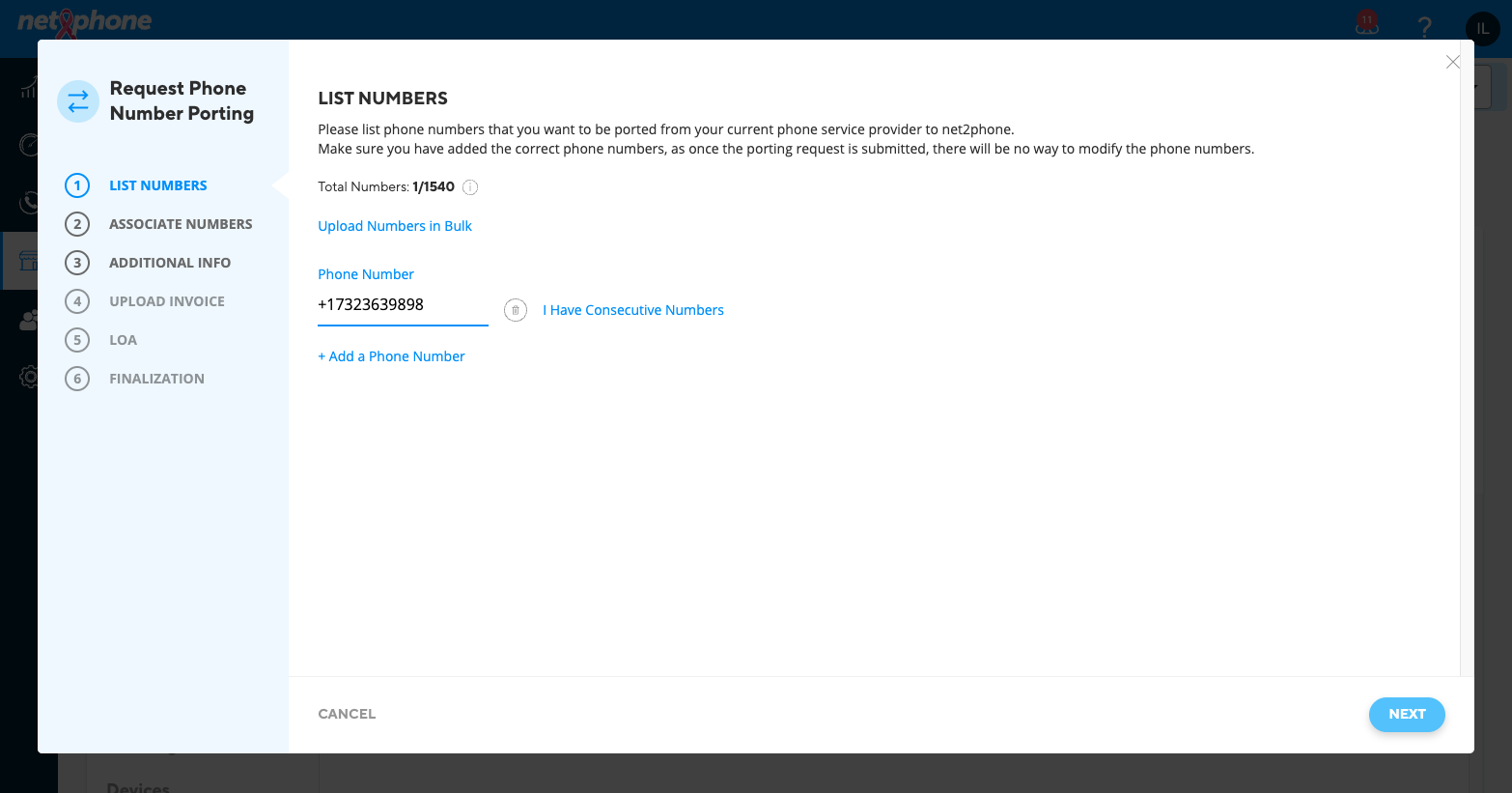Open the notifications icon with the red badge
This screenshot has width=1512, height=793.
[x=1367, y=23]
